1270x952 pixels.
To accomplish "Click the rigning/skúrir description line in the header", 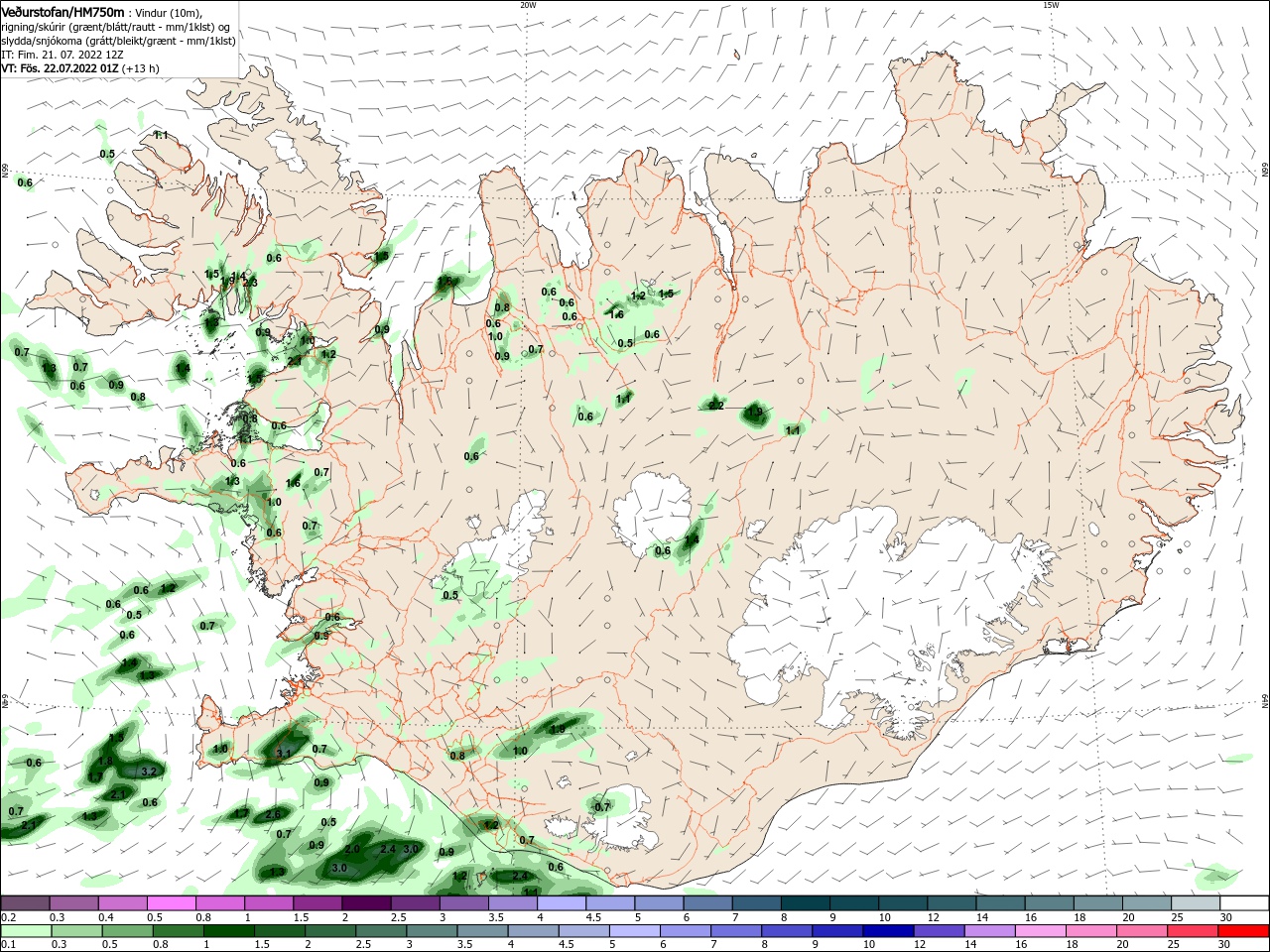I will (117, 27).
